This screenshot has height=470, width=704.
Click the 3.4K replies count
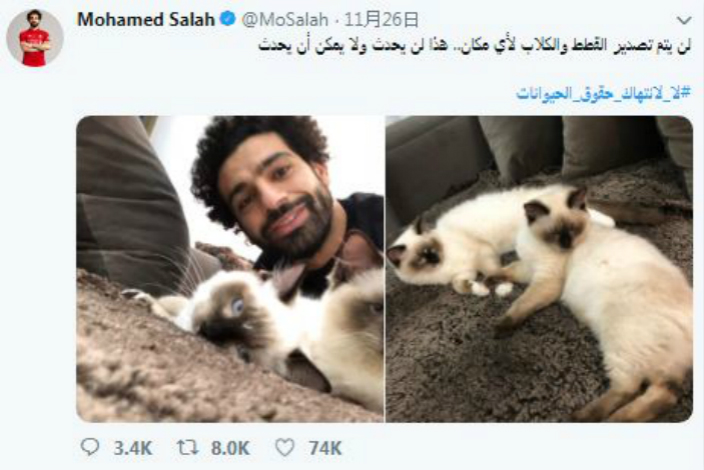coord(133,448)
